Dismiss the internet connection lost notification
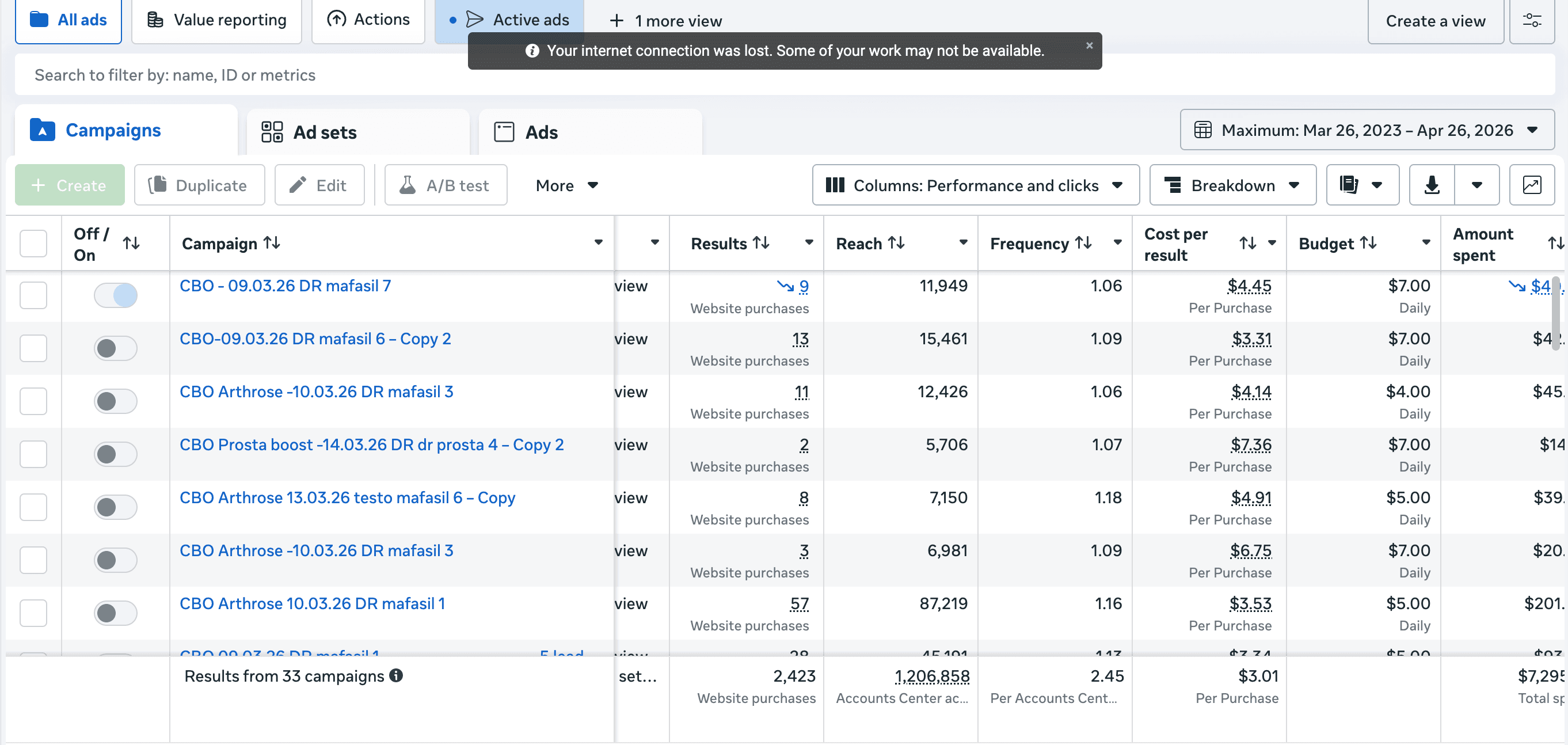The image size is (1568, 745). click(x=1090, y=44)
